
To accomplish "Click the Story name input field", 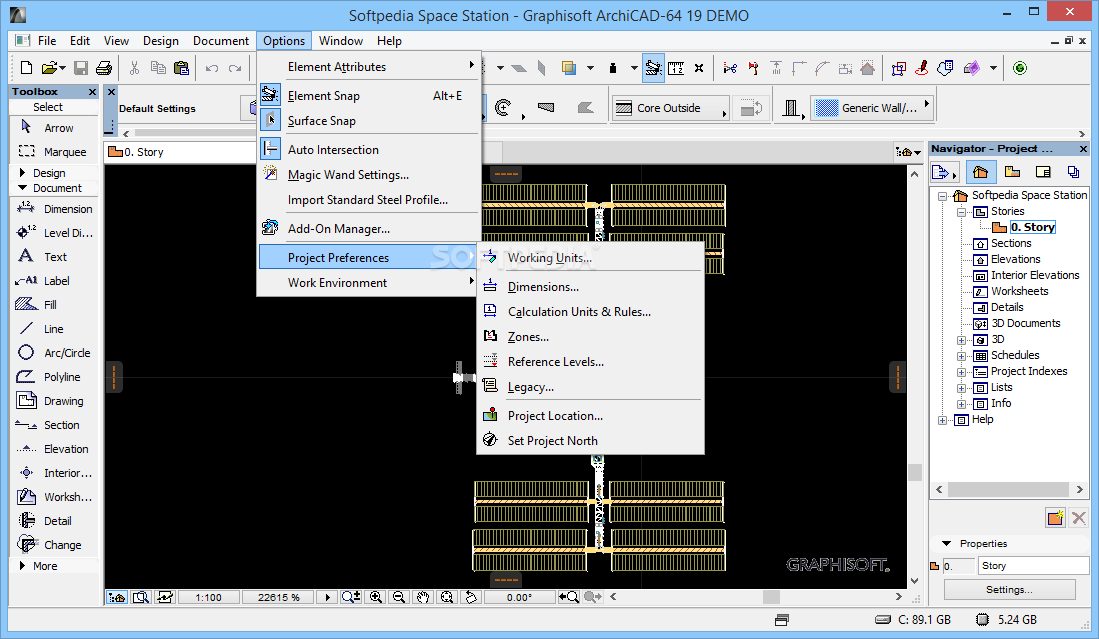I will click(x=1033, y=565).
